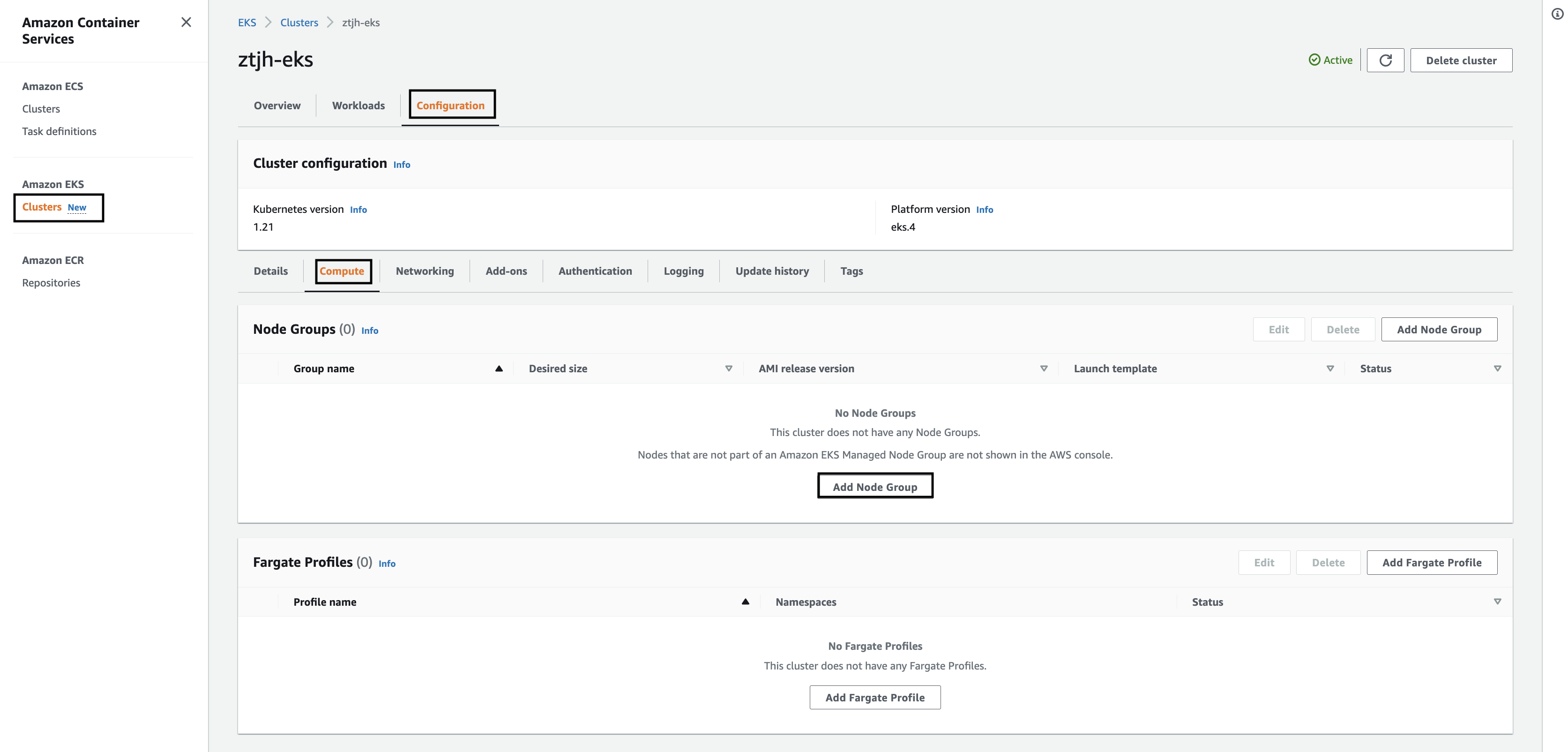
Task: Sort Fargate Profiles Status column arrow
Action: pos(1497,602)
